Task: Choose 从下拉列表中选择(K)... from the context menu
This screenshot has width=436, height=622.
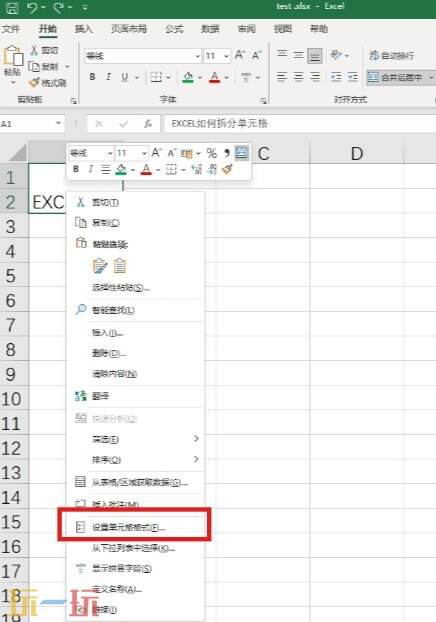Action: 135,548
